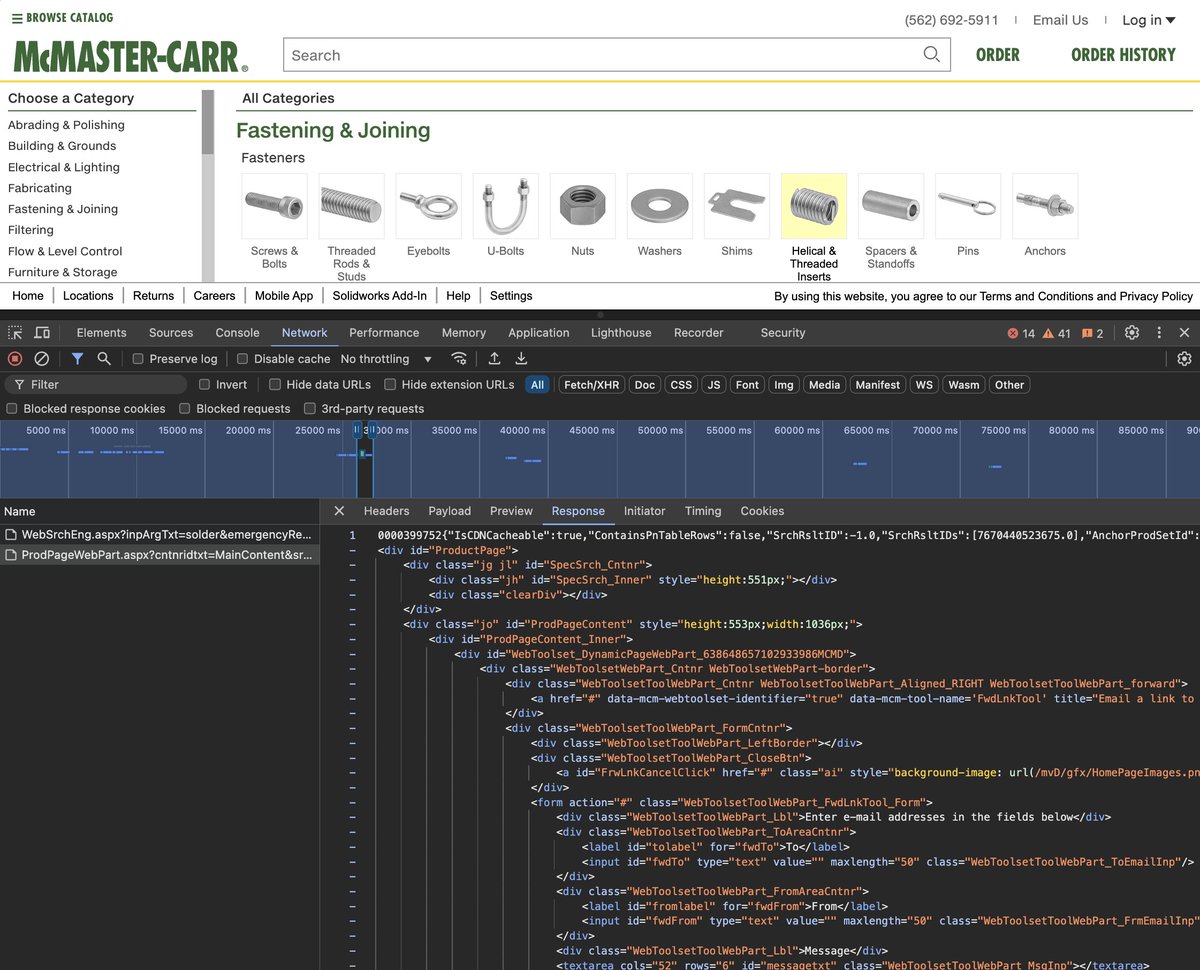Click the ORDER HISTORY link

1123,55
